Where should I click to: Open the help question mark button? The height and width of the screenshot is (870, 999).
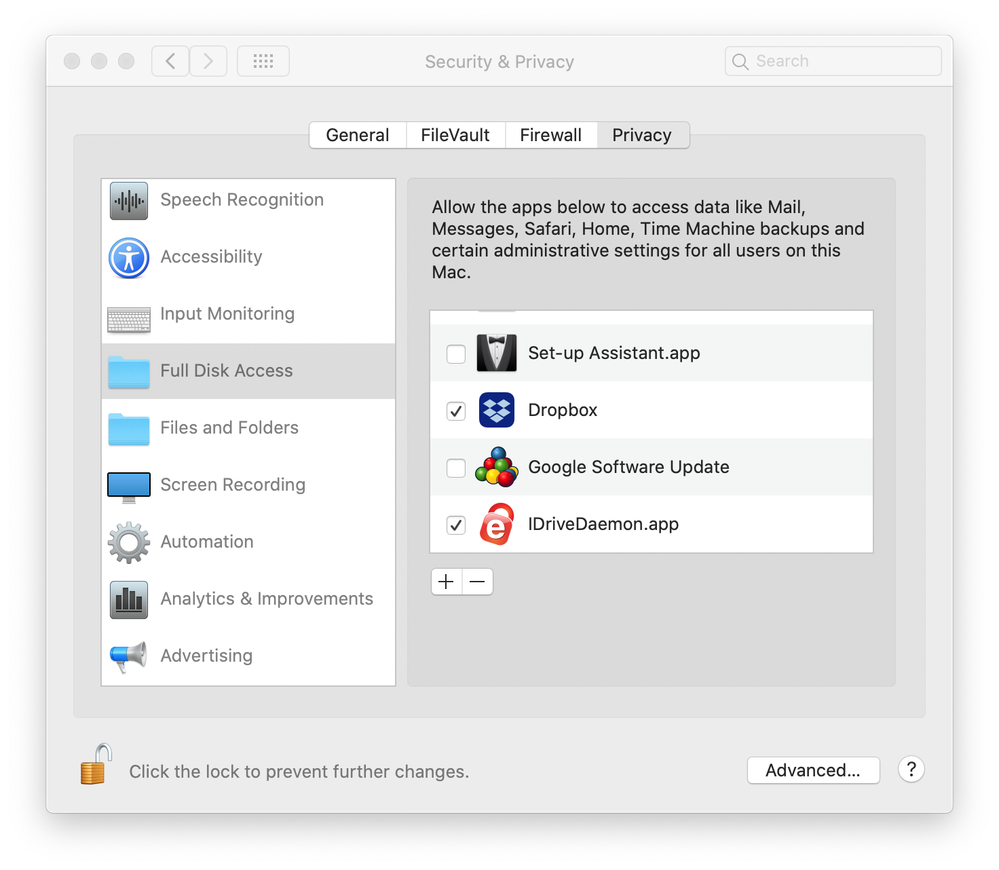pos(910,769)
